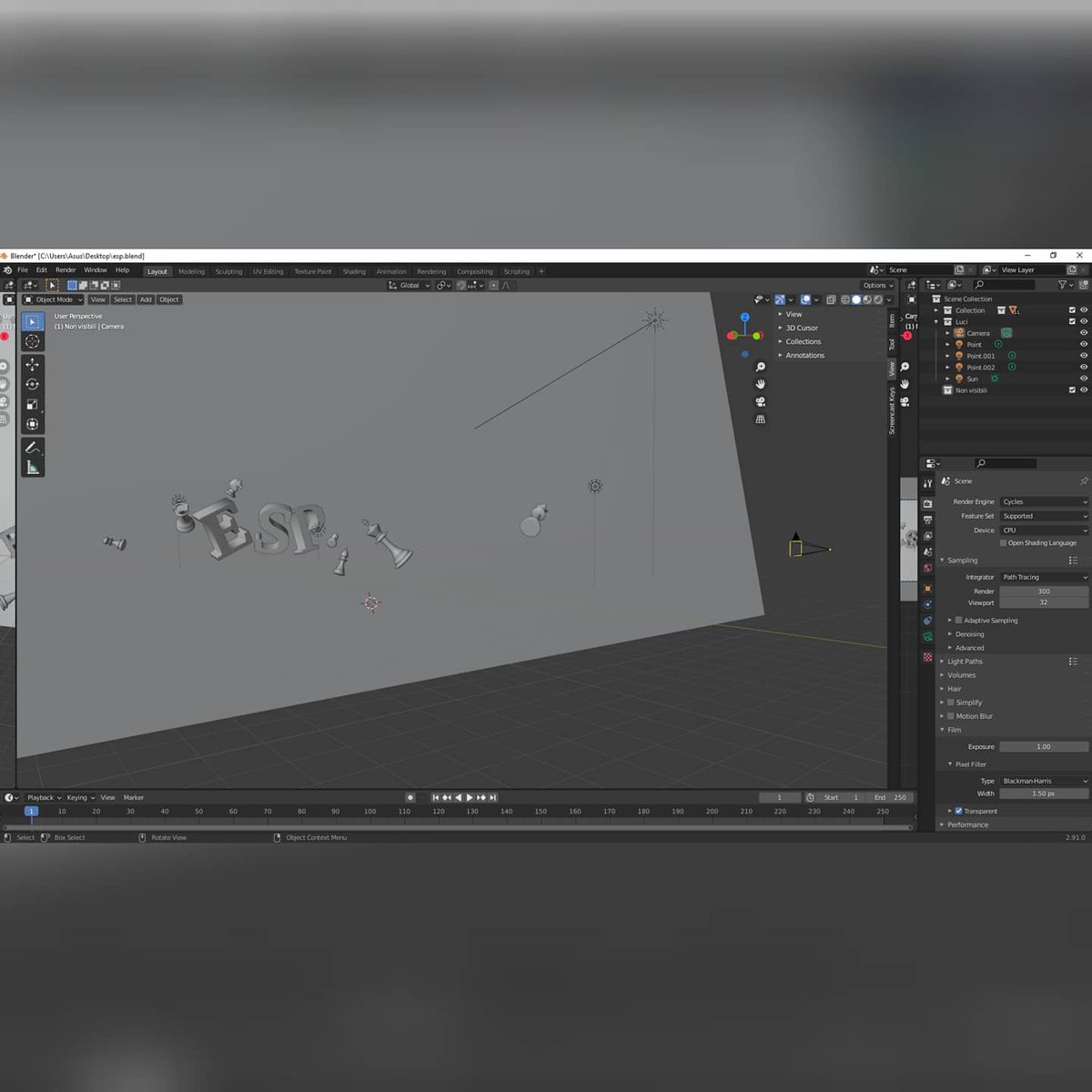Switch to the Modeling workspace tab
This screenshot has width=1092, height=1092.
point(191,271)
